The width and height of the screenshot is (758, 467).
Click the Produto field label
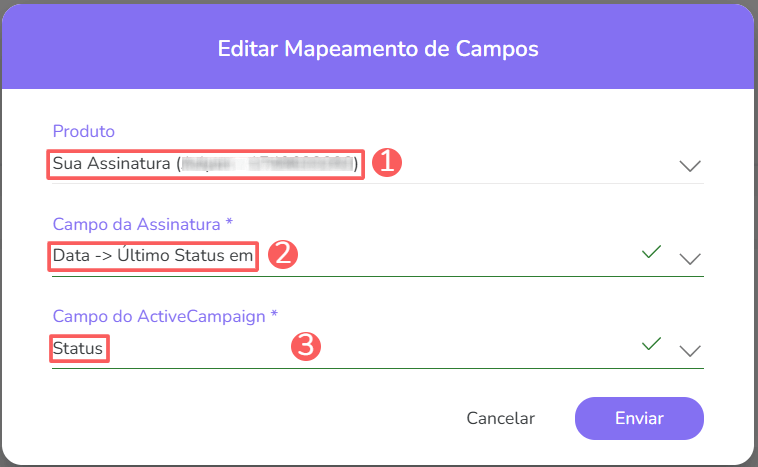[84, 131]
